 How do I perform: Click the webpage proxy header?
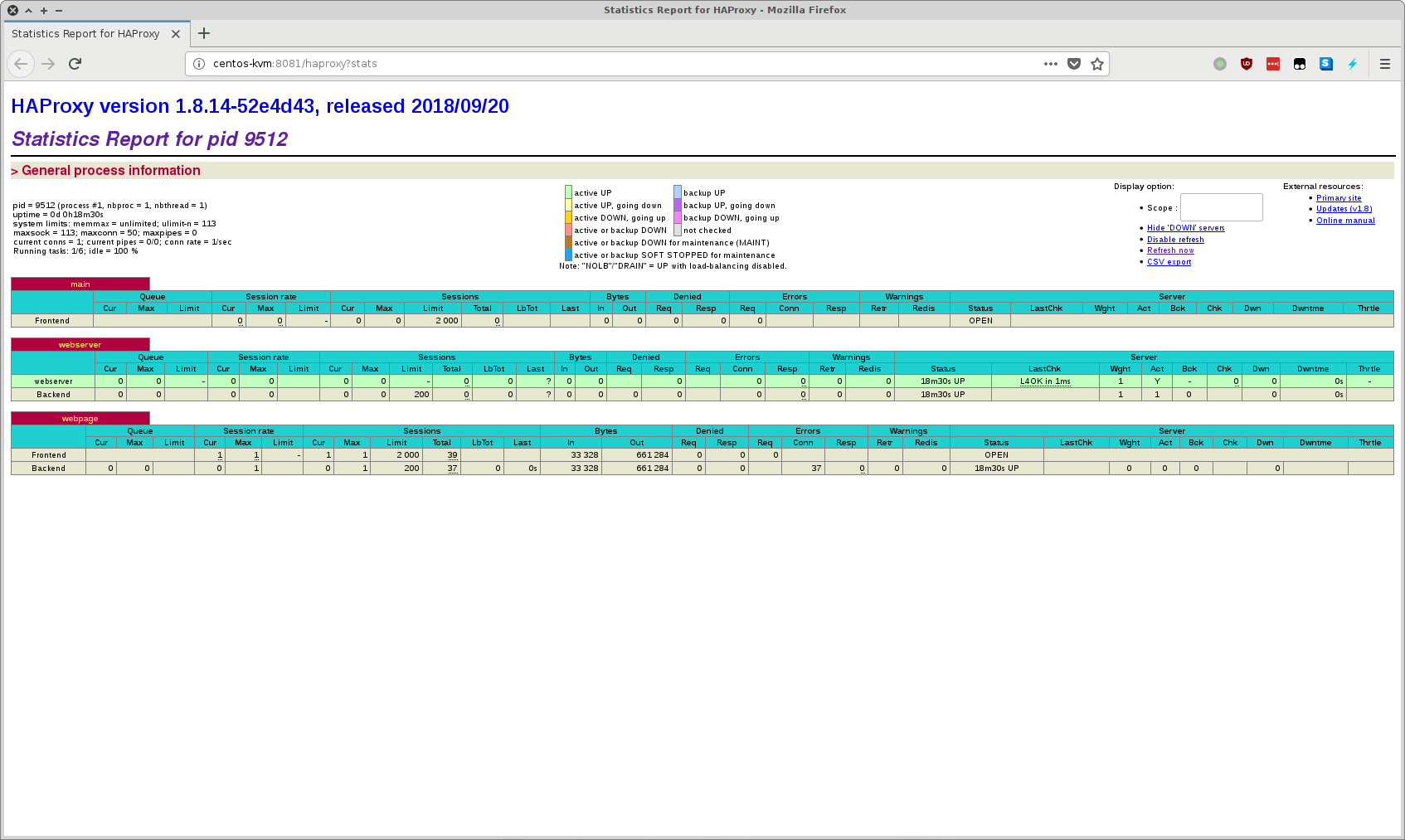(x=80, y=419)
